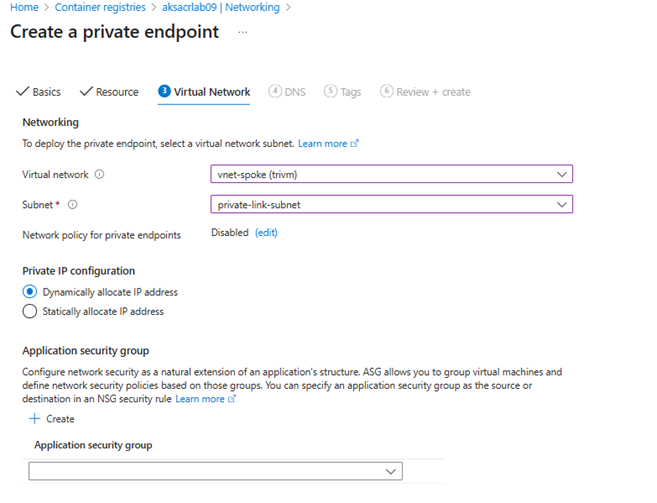Click the step 6 Review circle icon
This screenshot has width=657, height=503.
coord(387,91)
